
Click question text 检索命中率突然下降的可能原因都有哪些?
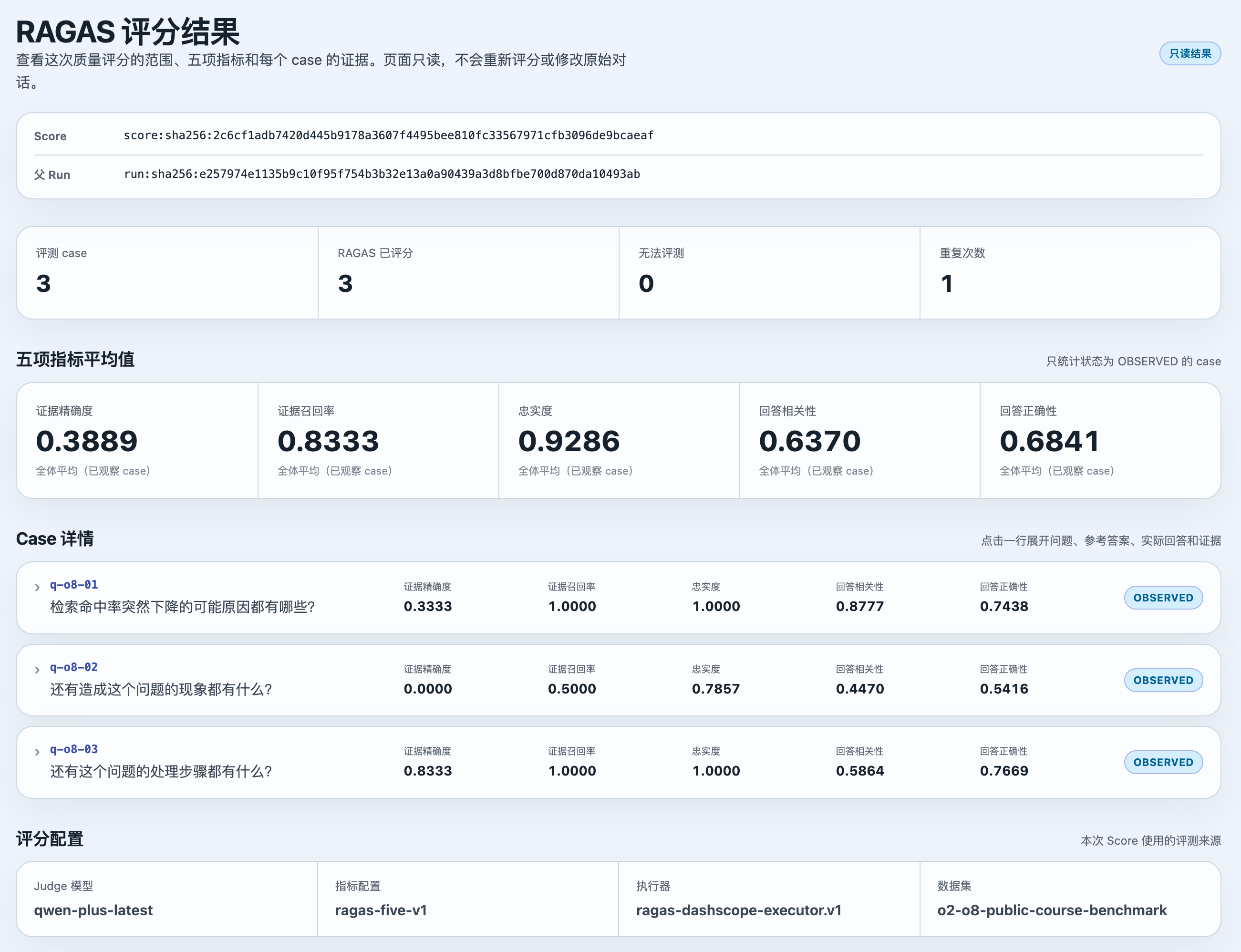[183, 607]
